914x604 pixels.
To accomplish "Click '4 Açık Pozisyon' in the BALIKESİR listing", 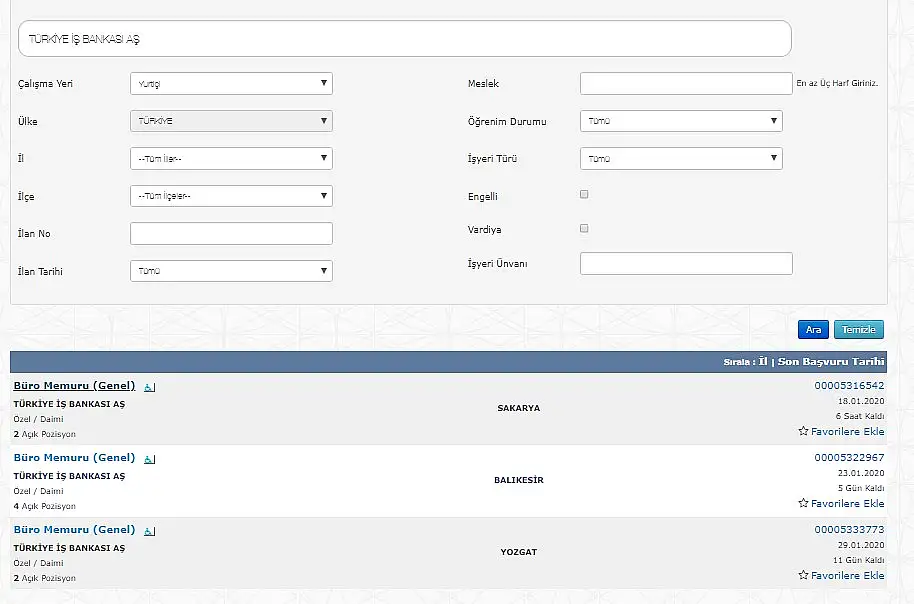I will [45, 506].
